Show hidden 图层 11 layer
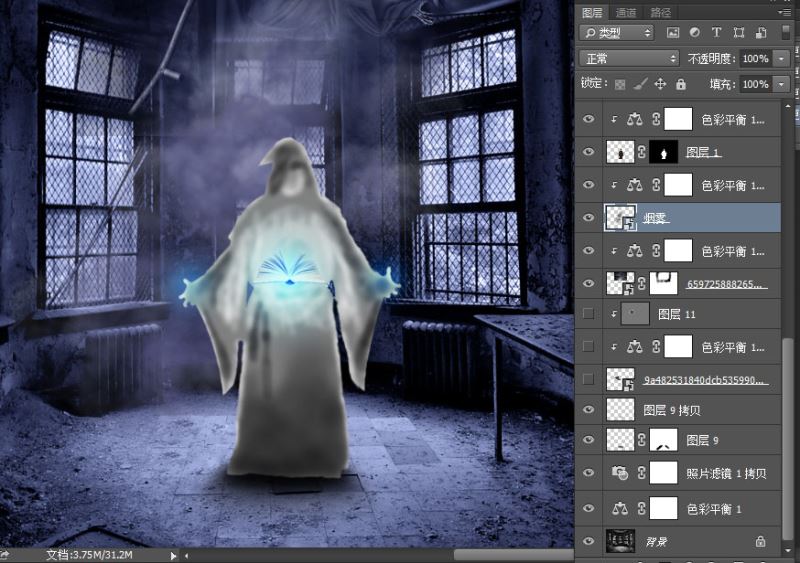The height and width of the screenshot is (563, 800). (x=587, y=314)
